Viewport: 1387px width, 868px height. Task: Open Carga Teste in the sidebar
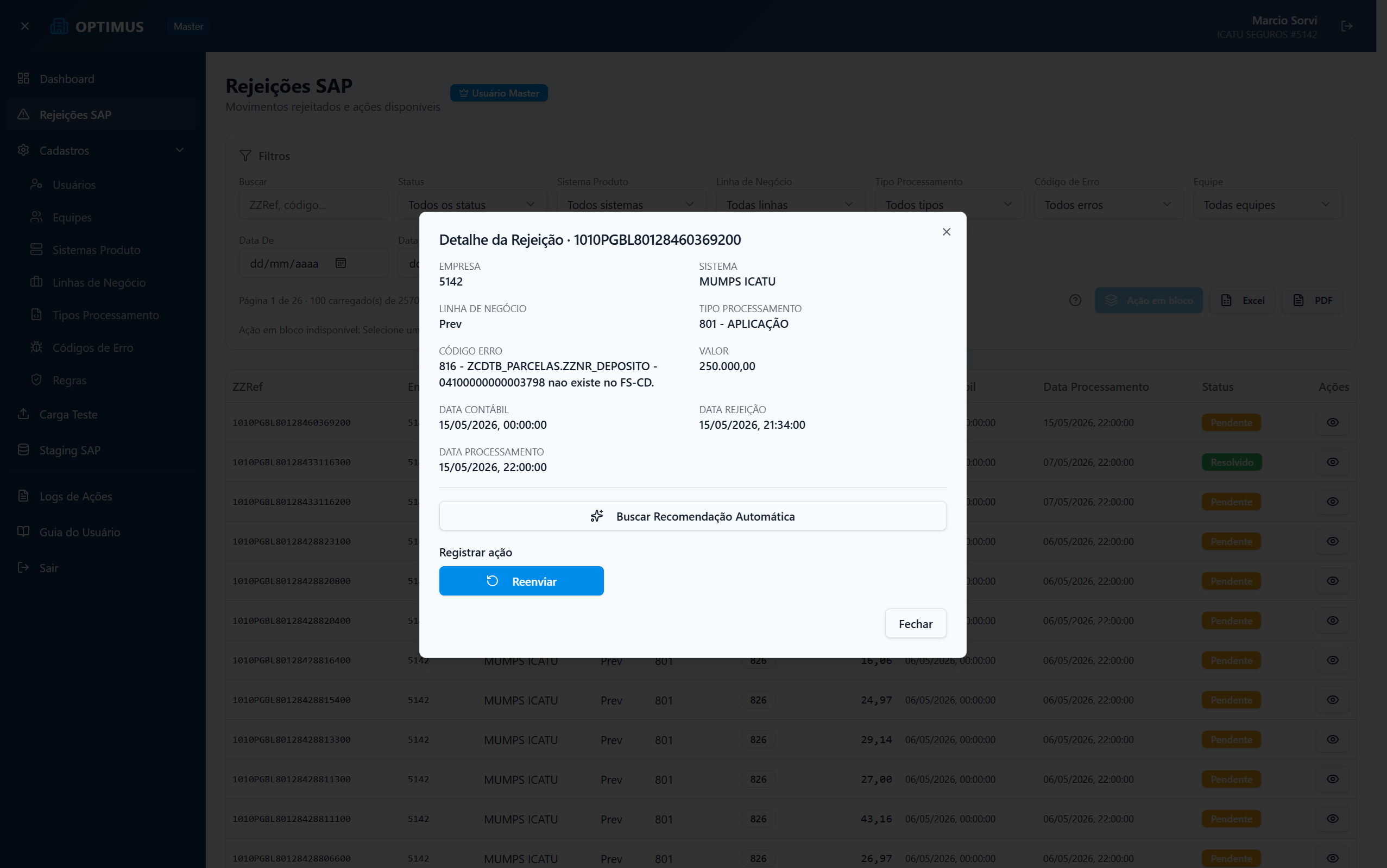[x=102, y=414]
